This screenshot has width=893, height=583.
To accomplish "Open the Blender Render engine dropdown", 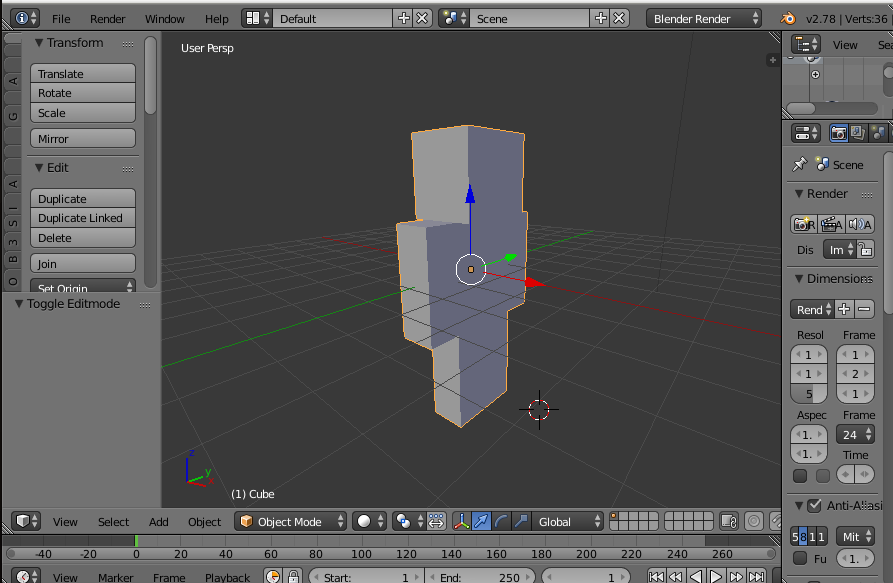I will [x=703, y=18].
